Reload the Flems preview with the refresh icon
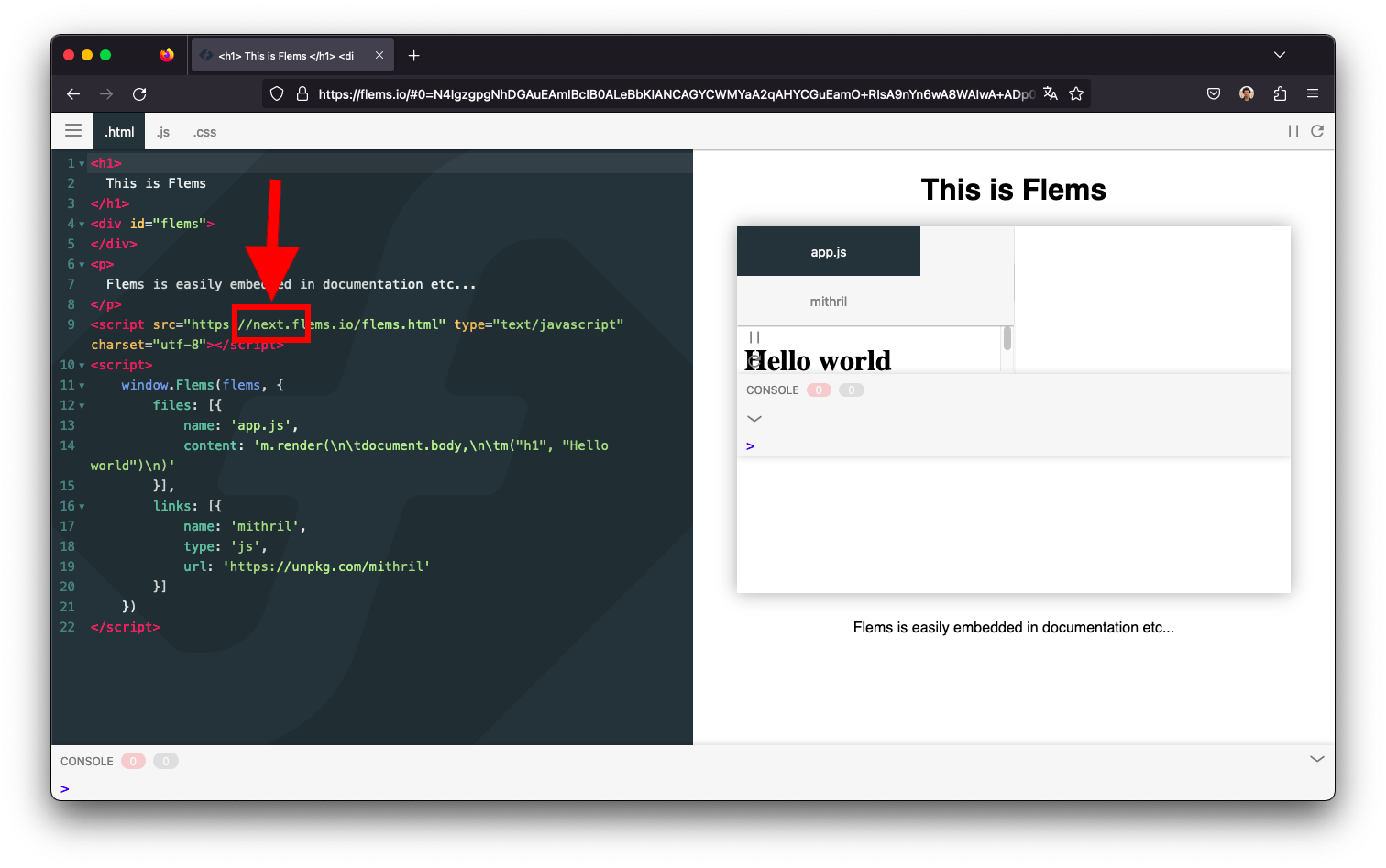Viewport: 1386px width, 868px height. pos(1317,131)
